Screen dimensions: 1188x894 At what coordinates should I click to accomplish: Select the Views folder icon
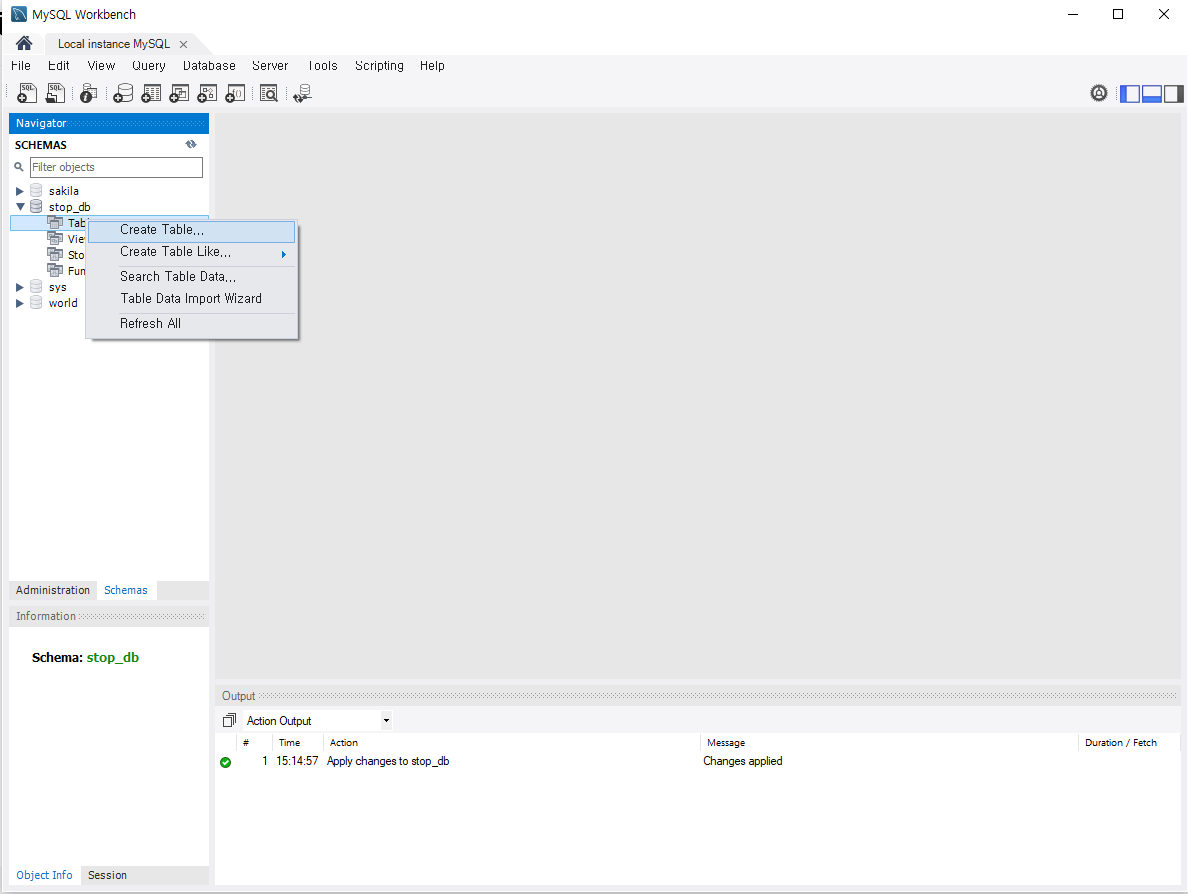tap(55, 238)
